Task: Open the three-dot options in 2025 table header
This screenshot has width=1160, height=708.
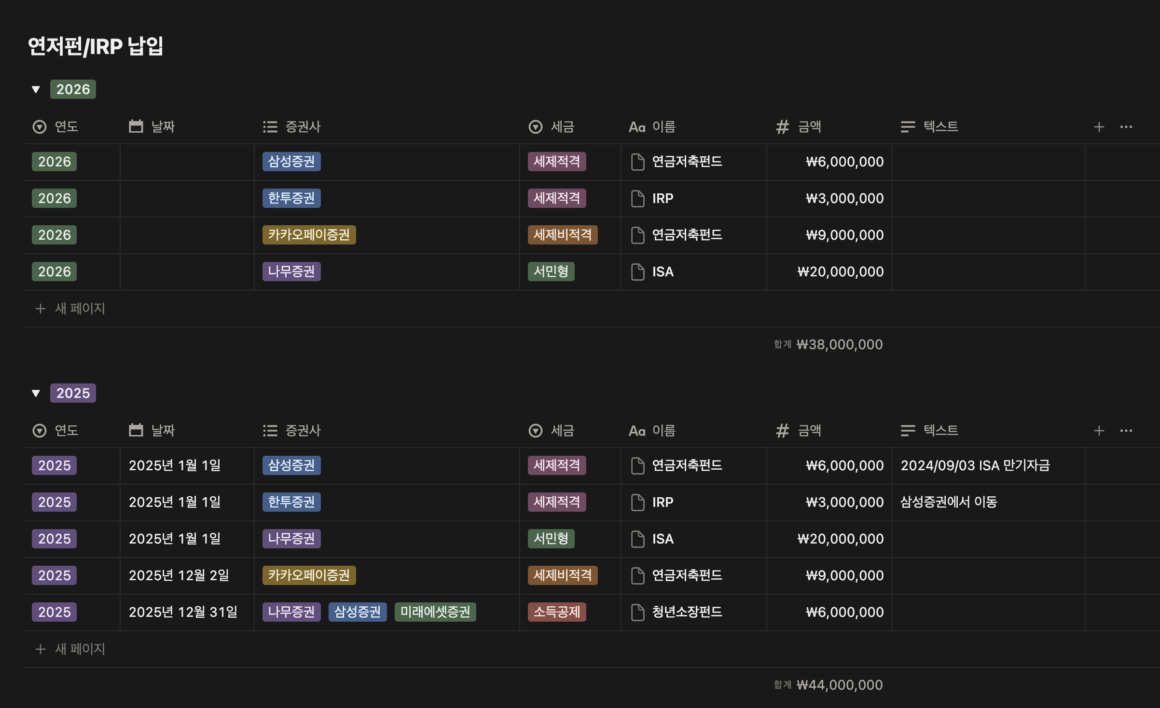Action: coord(1126,431)
